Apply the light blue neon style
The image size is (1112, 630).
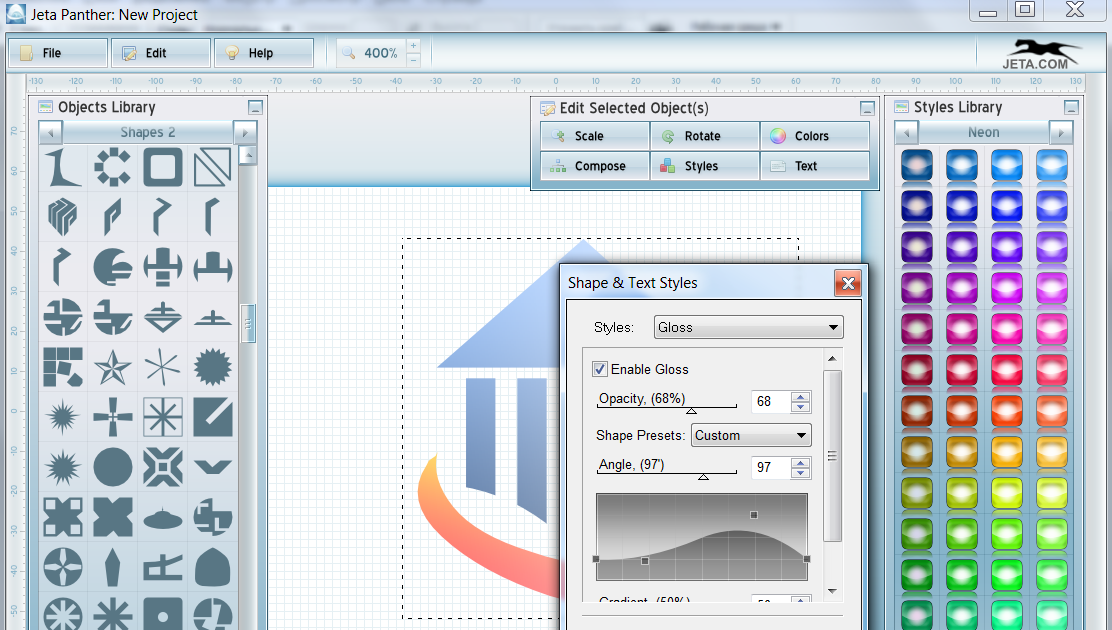point(1051,165)
